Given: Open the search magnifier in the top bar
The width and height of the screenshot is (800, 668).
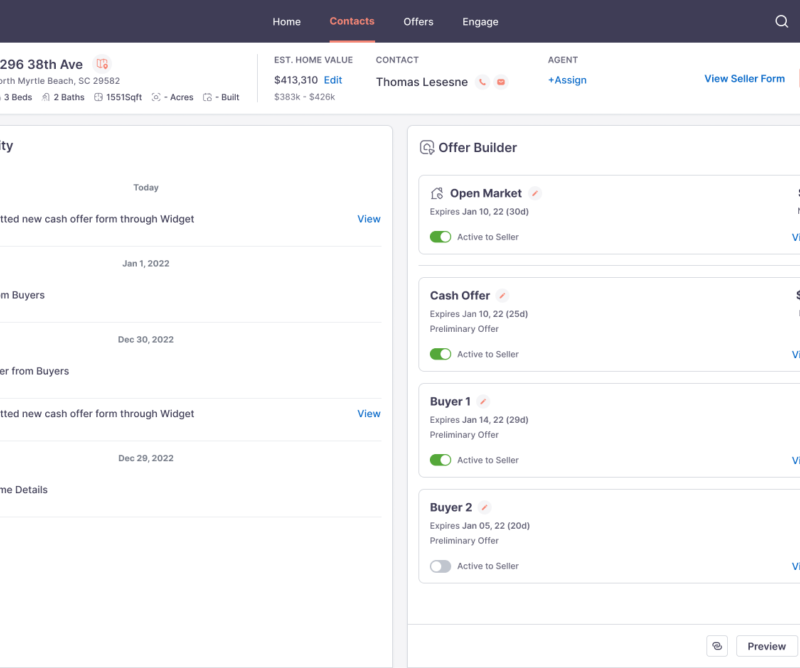Looking at the screenshot, I should point(782,22).
